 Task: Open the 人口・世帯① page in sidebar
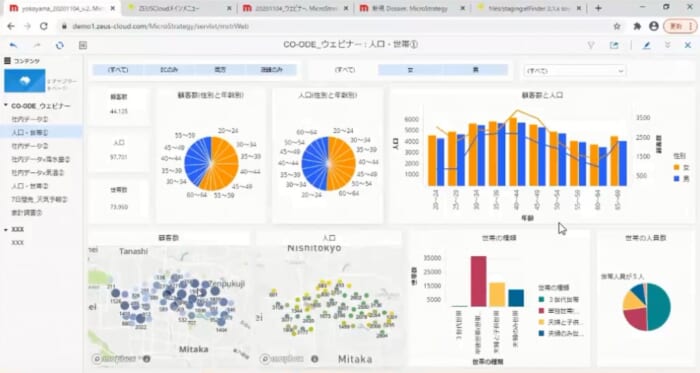pos(29,133)
